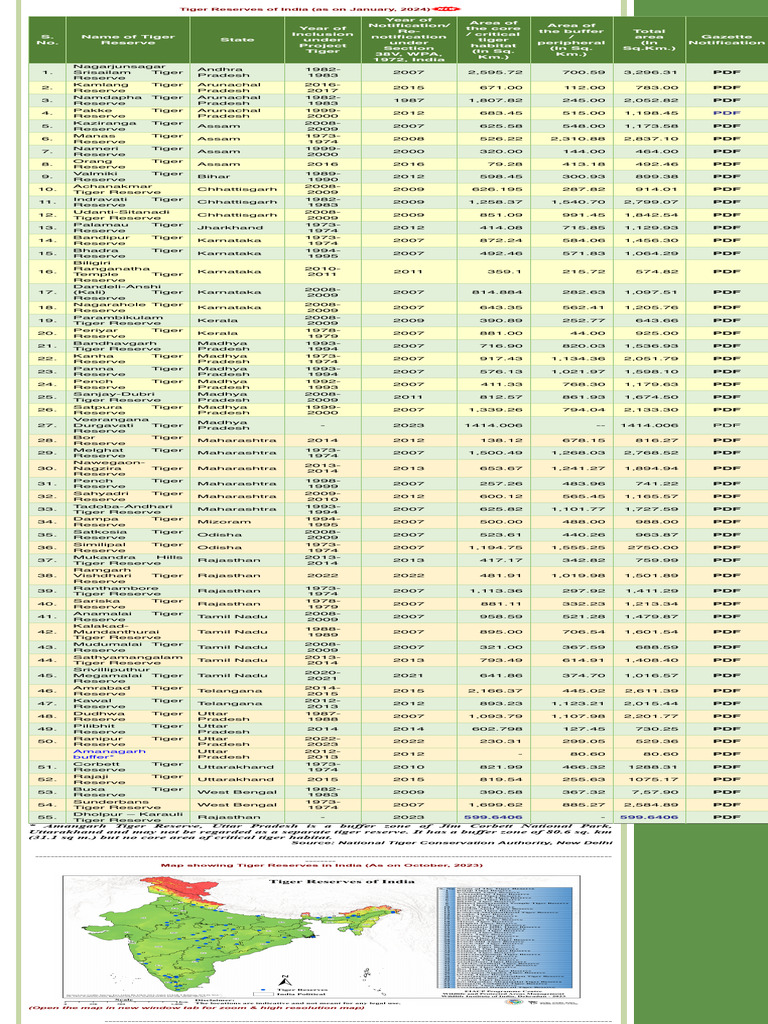The height and width of the screenshot is (1024, 768).
Task: Open Ranthambore Tiger Reserve gazette PDF
Action: [726, 591]
